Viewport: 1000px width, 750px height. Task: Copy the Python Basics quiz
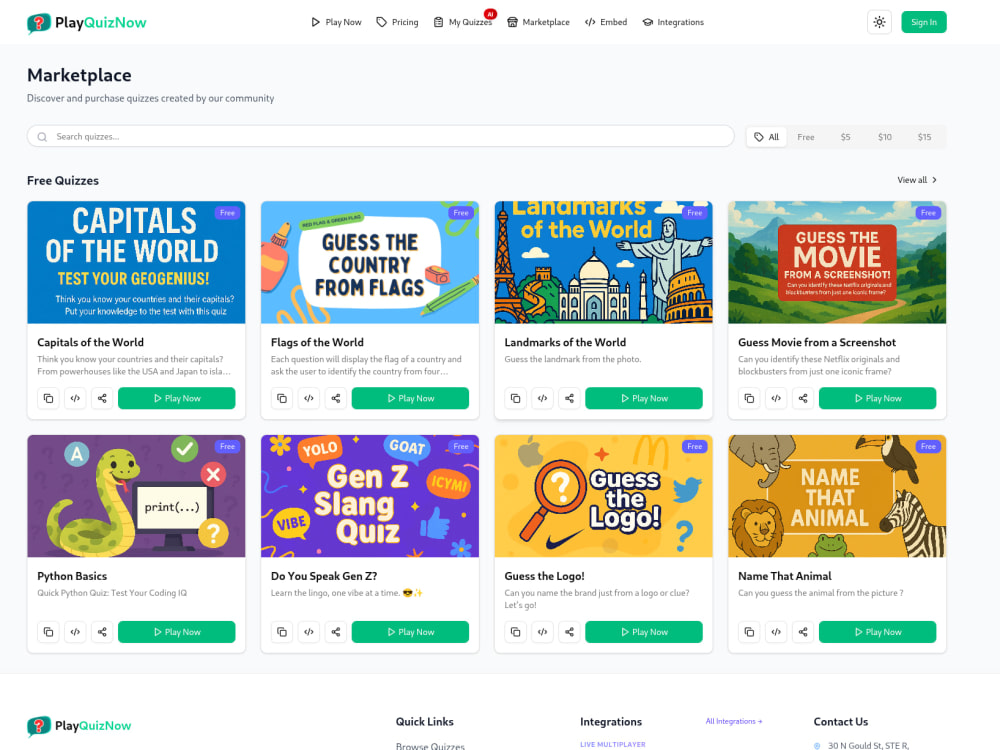tap(48, 632)
